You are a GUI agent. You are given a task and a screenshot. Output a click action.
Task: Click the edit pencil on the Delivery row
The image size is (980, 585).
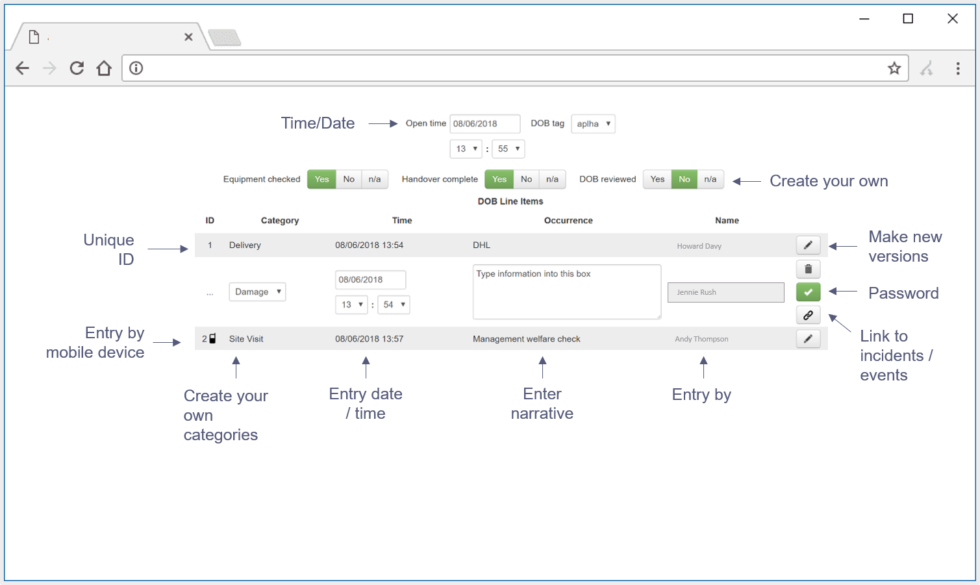click(x=807, y=244)
